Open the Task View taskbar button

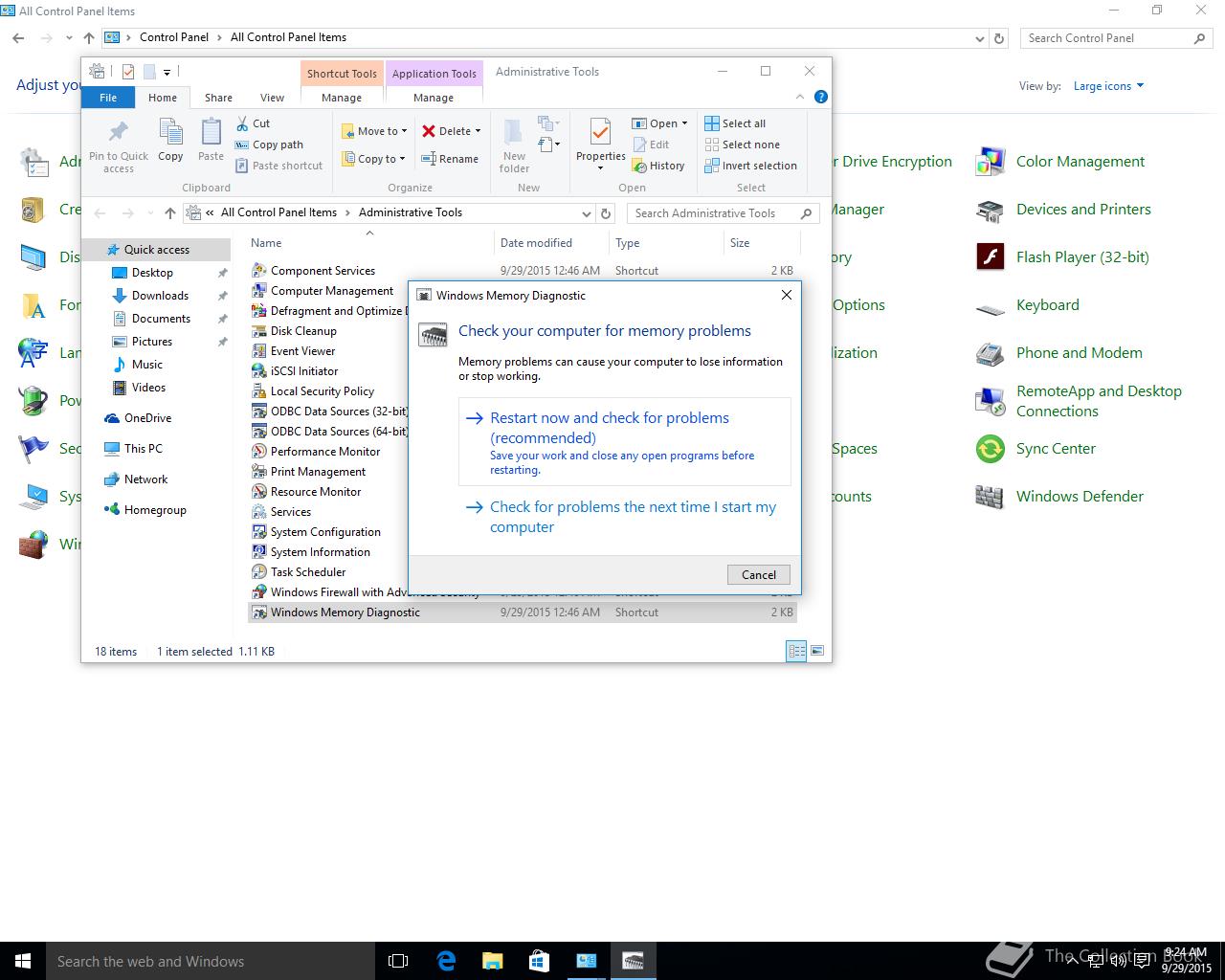point(398,961)
